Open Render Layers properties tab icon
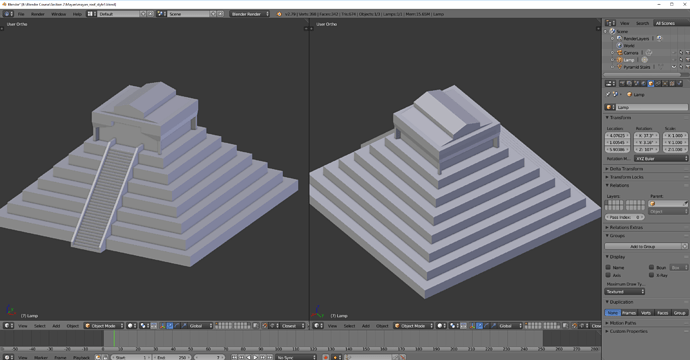 coord(629,83)
